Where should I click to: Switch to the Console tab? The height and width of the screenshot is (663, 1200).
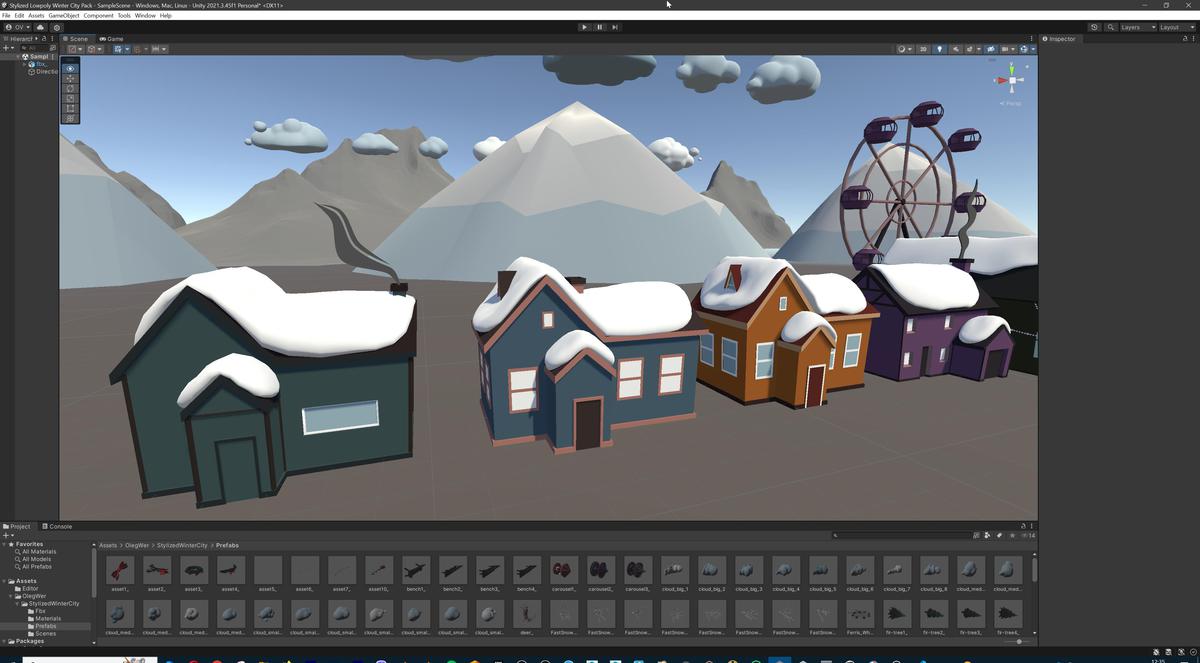pos(56,526)
